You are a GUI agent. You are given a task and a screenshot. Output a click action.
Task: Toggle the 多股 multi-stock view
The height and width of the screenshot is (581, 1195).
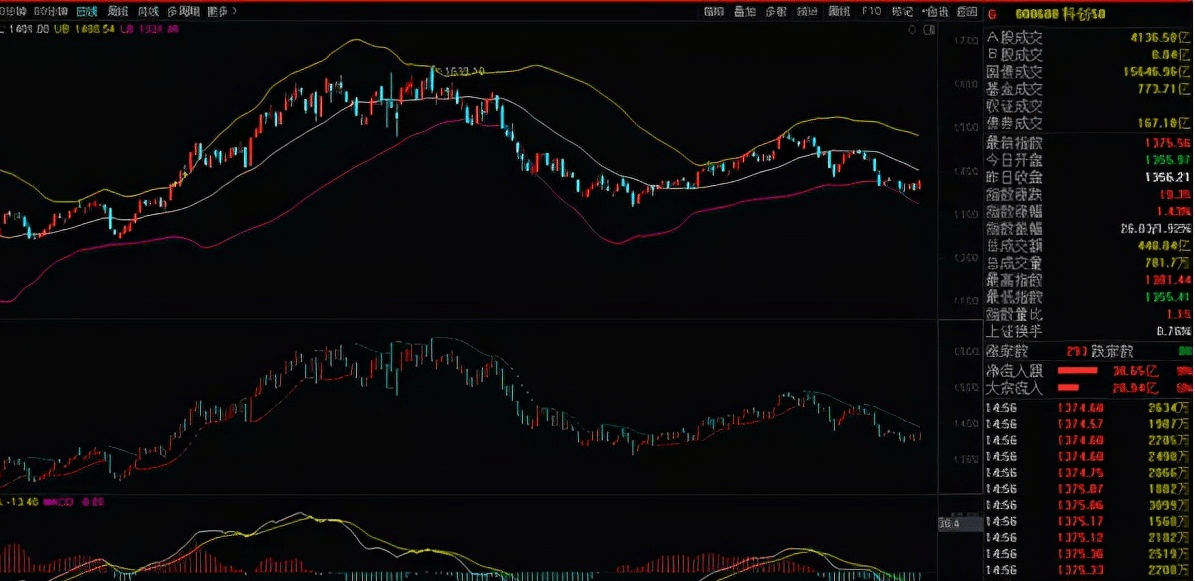click(x=775, y=12)
